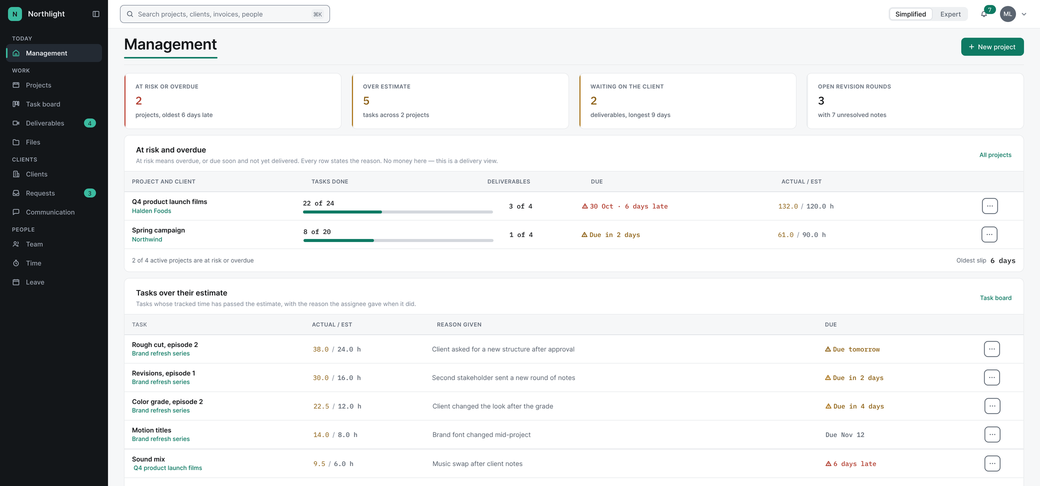Select the Open revision rounds card
The height and width of the screenshot is (486, 1040).
(915, 101)
